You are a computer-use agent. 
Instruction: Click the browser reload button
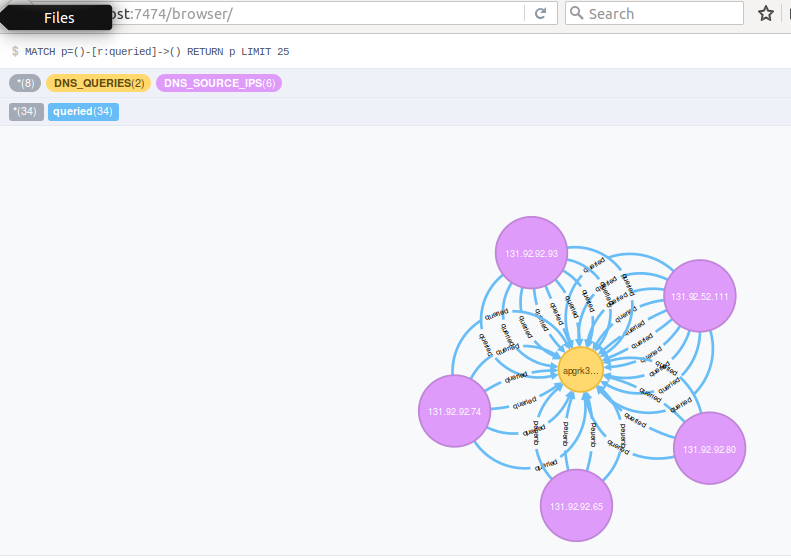tap(540, 14)
